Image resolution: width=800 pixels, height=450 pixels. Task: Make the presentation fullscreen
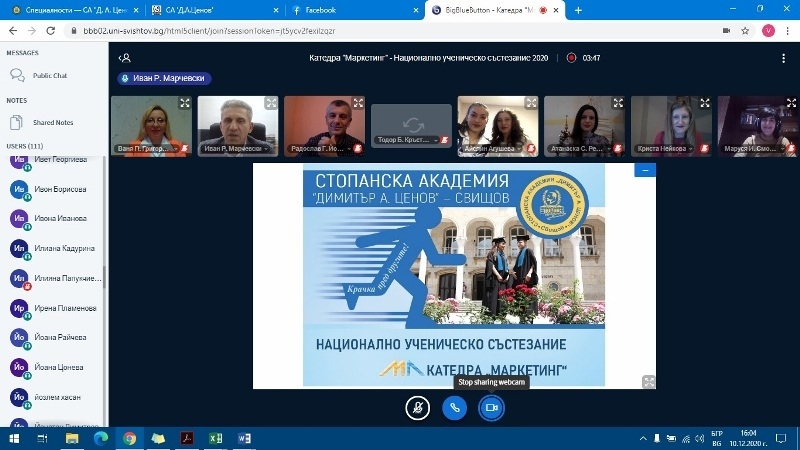(648, 382)
